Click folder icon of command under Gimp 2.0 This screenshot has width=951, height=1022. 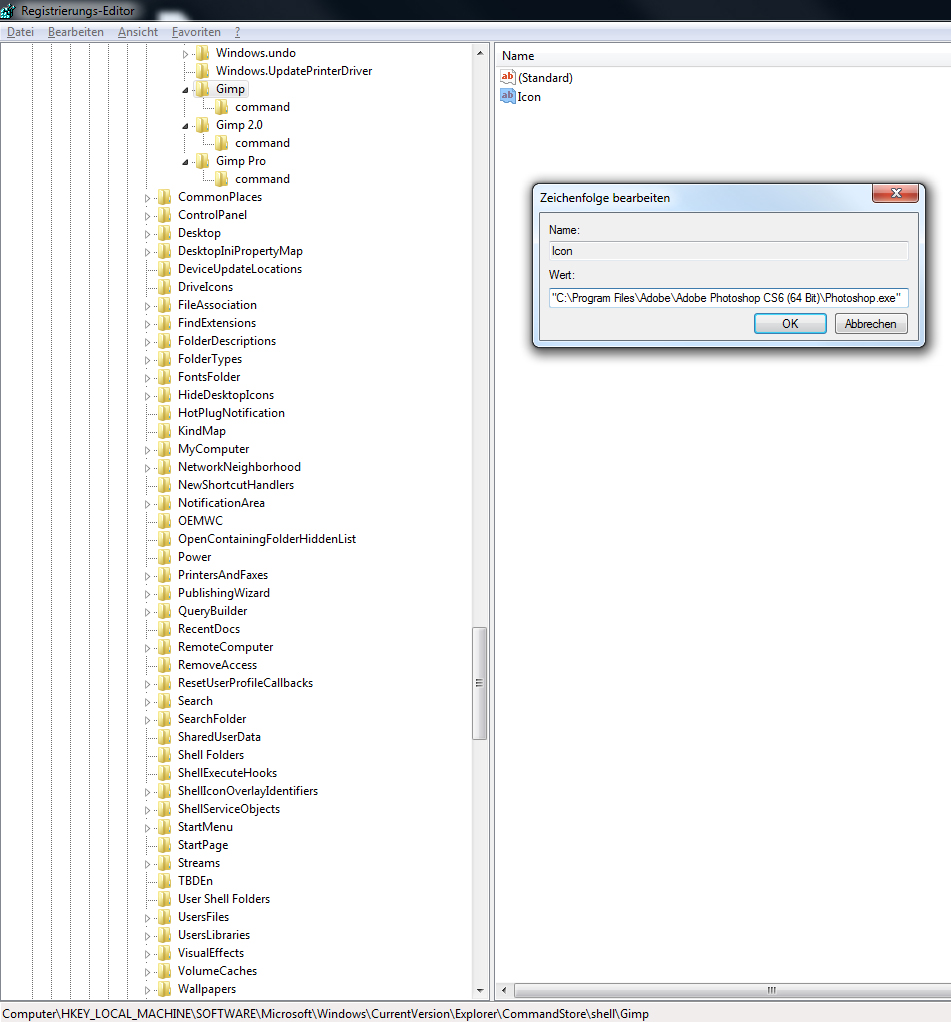tap(222, 143)
